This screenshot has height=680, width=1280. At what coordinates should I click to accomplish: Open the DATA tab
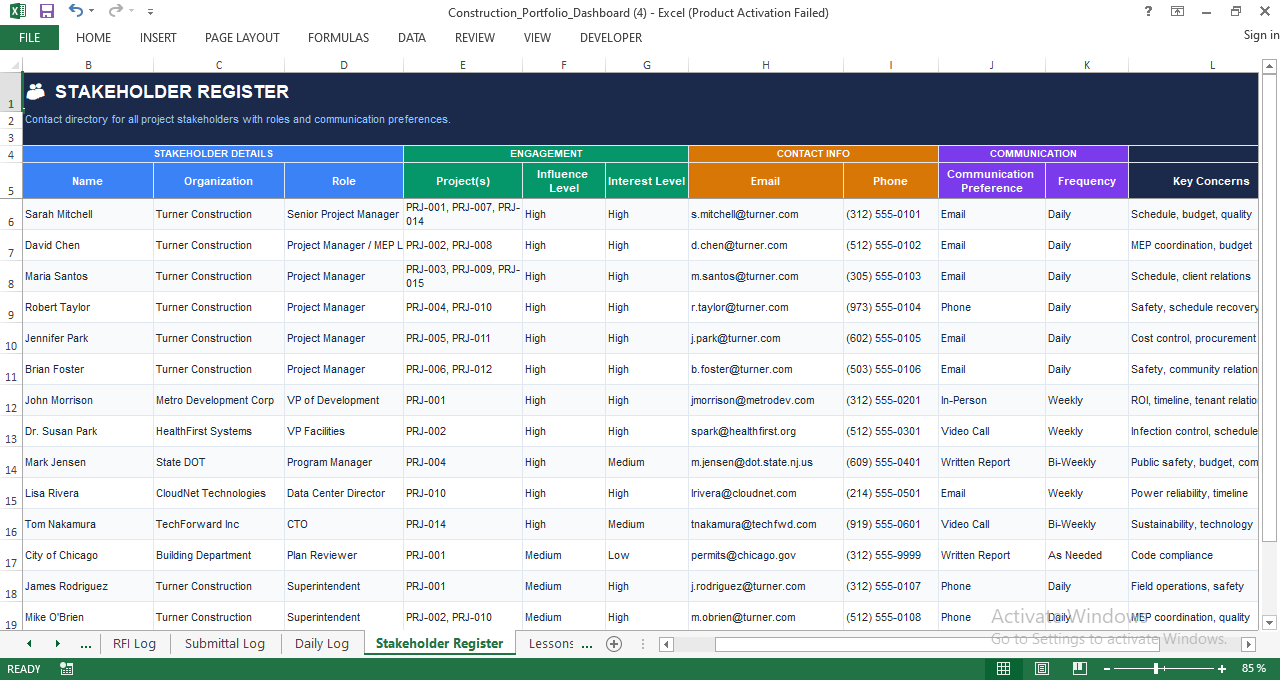tap(412, 38)
